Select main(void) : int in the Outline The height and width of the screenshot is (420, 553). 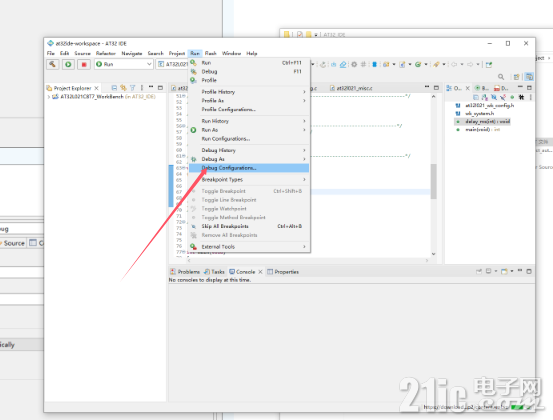point(482,129)
